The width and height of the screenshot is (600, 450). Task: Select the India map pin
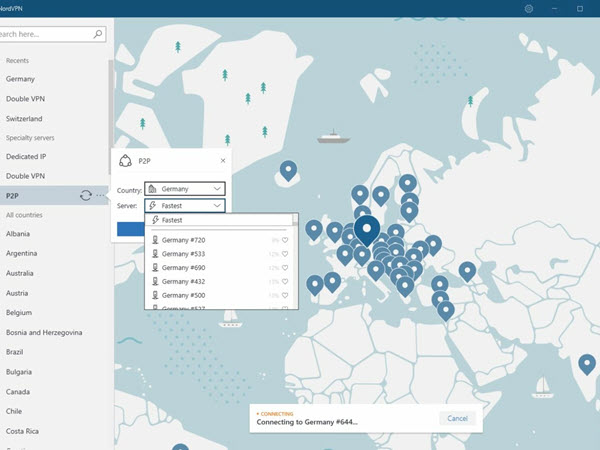click(587, 364)
